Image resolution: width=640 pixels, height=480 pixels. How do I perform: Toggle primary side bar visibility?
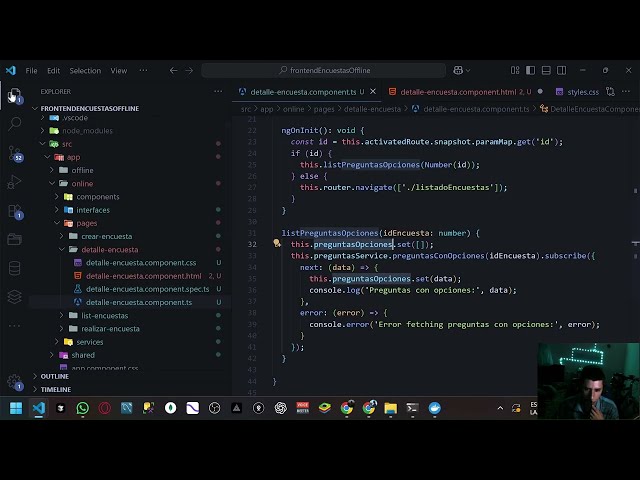531,70
